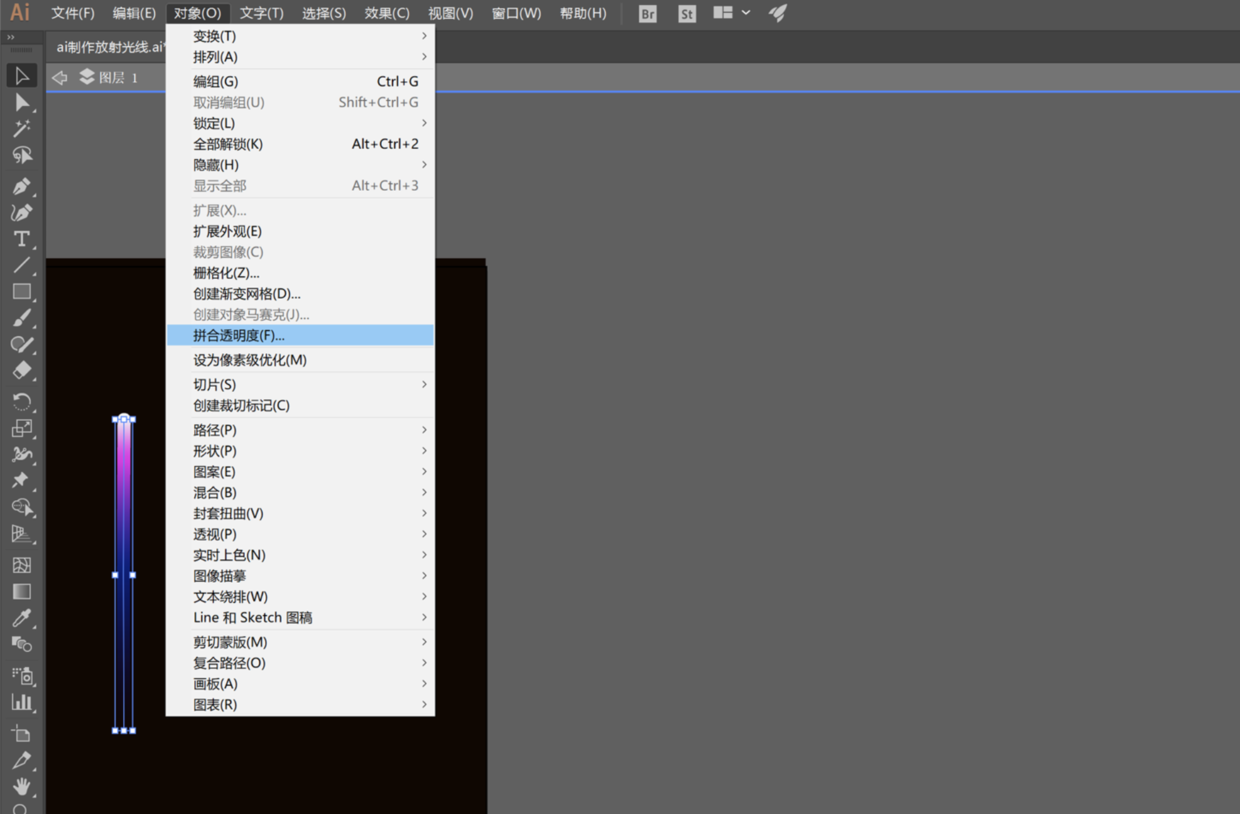
Task: Expand the arrange documents dropdown arrow
Action: click(746, 13)
